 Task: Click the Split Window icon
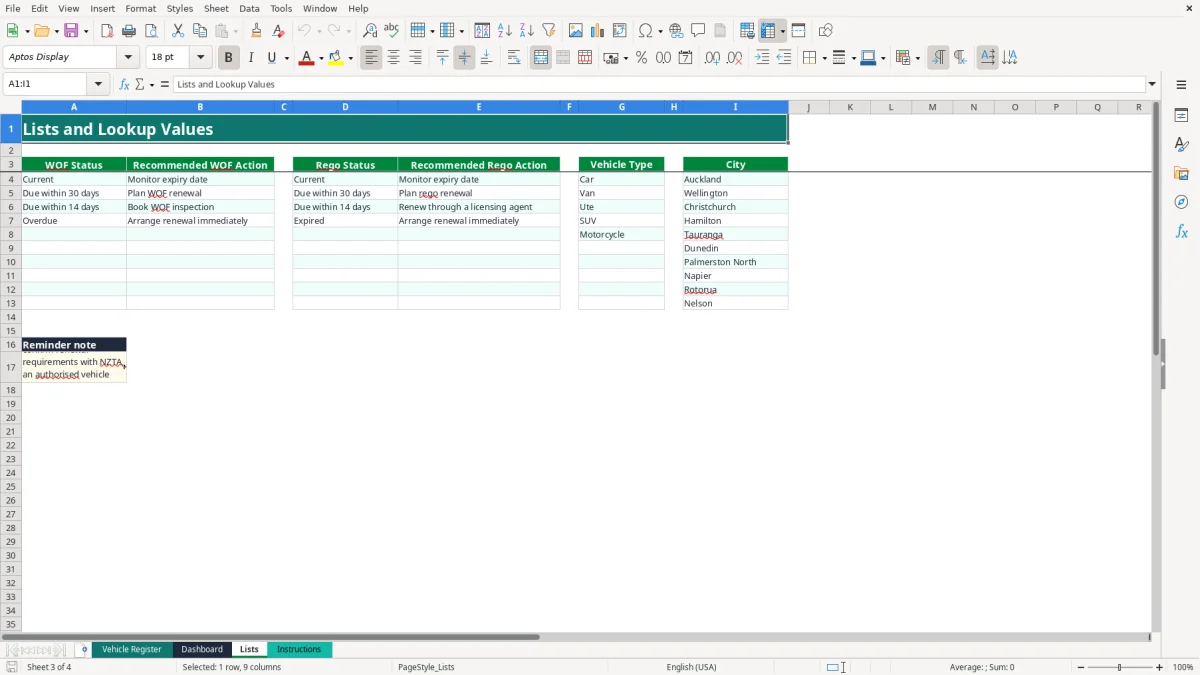click(798, 31)
